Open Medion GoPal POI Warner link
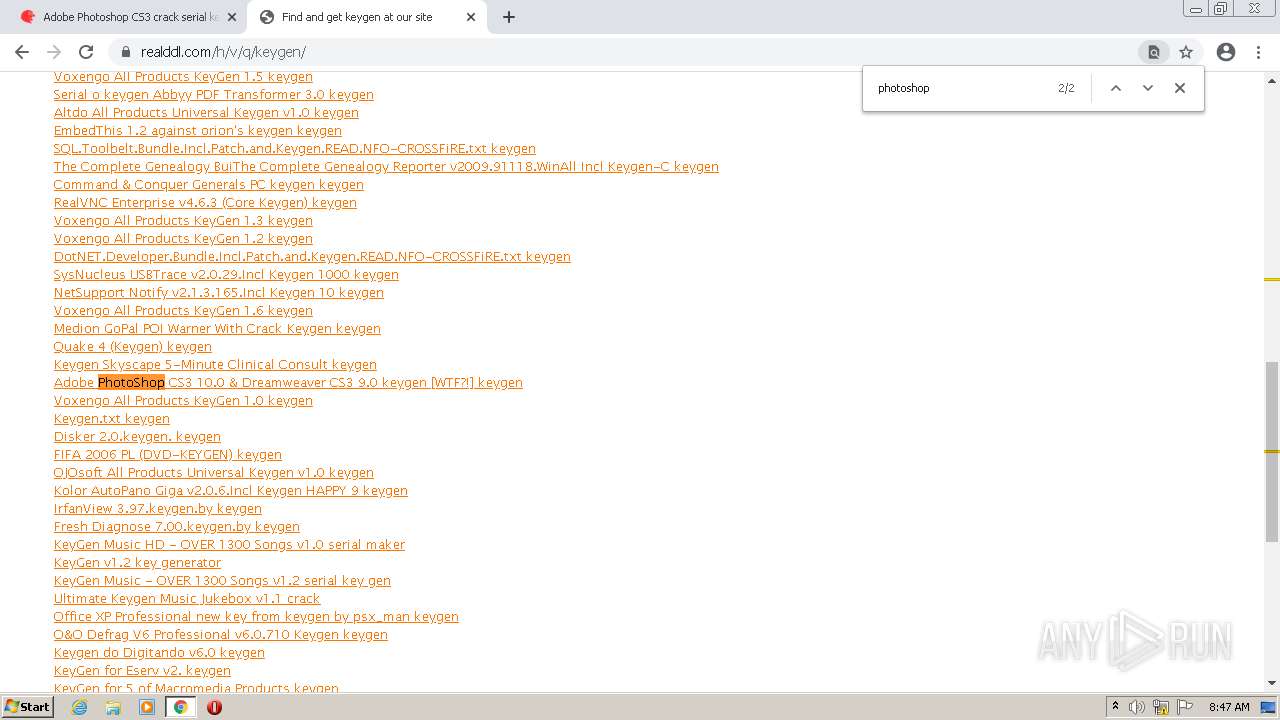 [x=217, y=329]
